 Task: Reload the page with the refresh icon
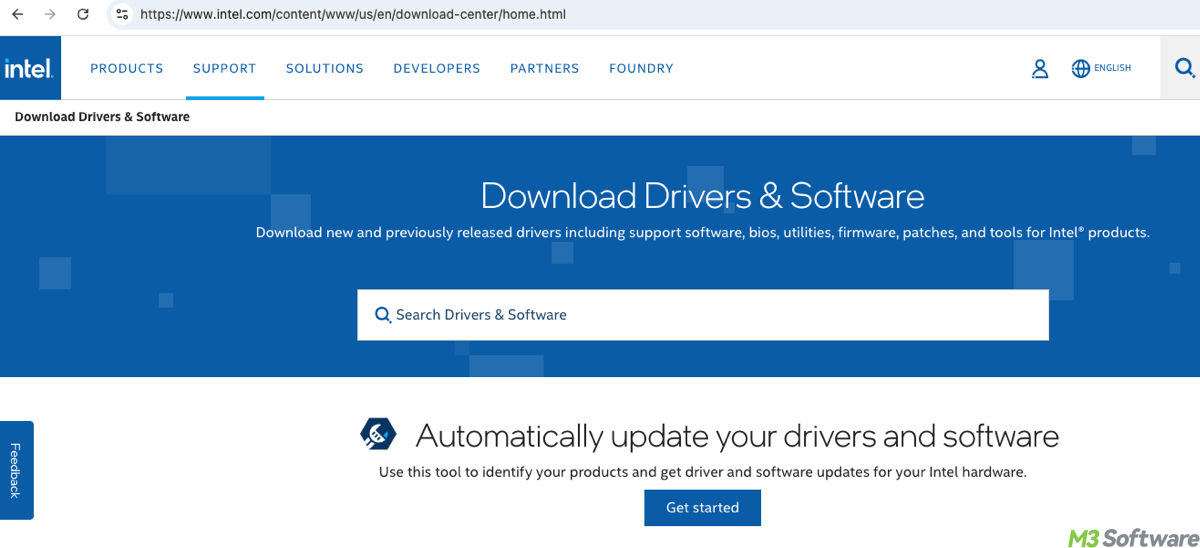(83, 15)
